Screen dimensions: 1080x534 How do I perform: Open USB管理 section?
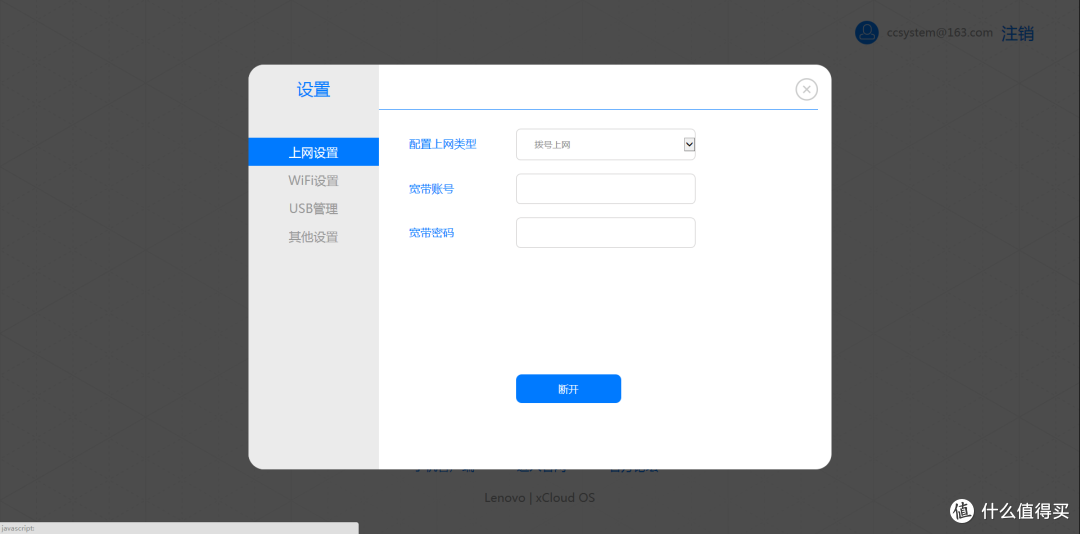point(313,209)
